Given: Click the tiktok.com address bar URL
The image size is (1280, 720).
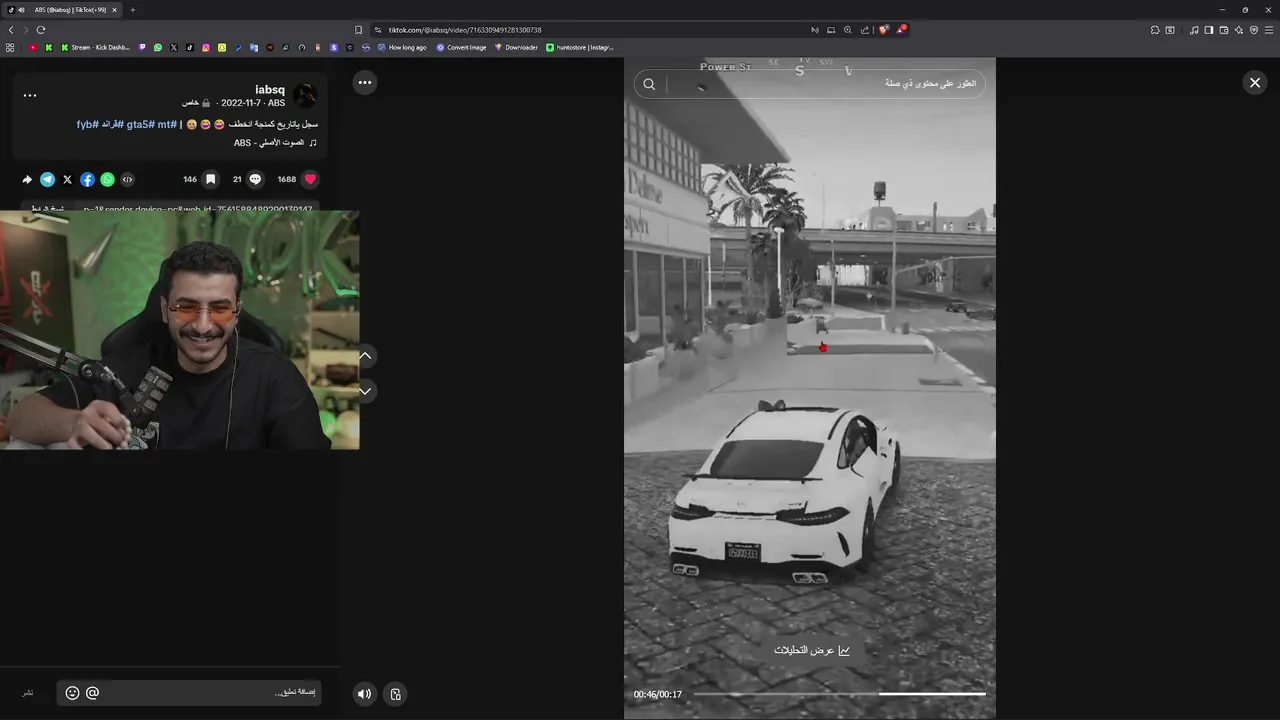Looking at the screenshot, I should click(x=465, y=30).
